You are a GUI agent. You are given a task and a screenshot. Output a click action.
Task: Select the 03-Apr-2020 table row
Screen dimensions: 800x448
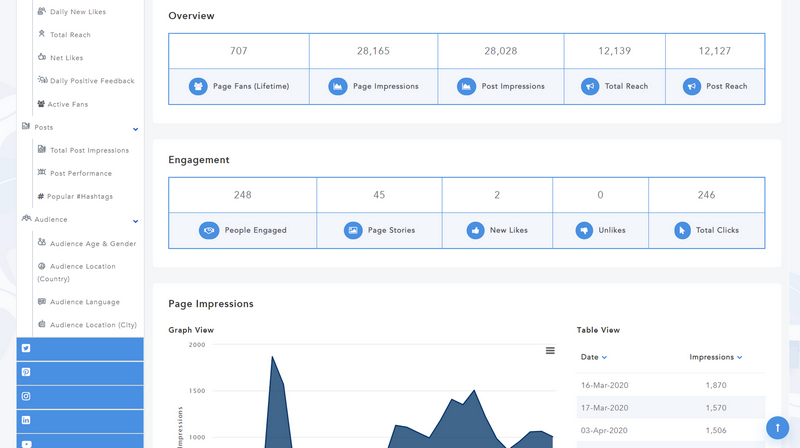pyautogui.click(x=671, y=430)
